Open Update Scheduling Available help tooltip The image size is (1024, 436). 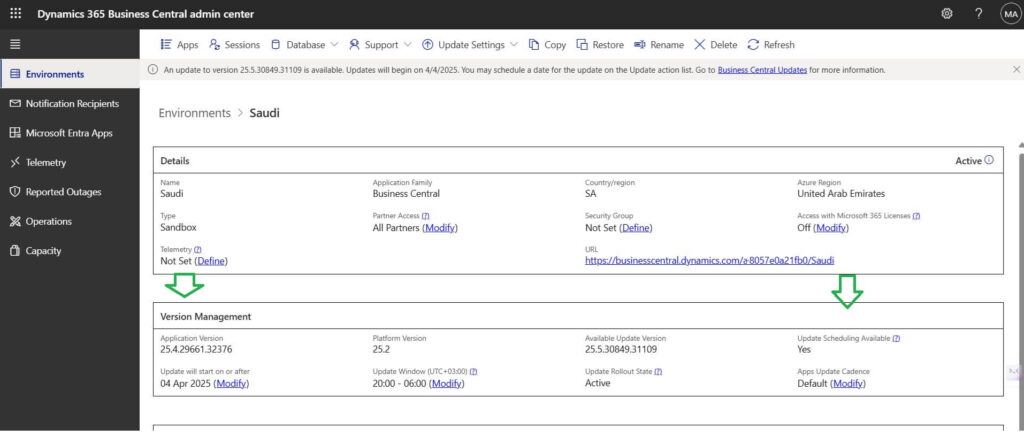[896, 339]
